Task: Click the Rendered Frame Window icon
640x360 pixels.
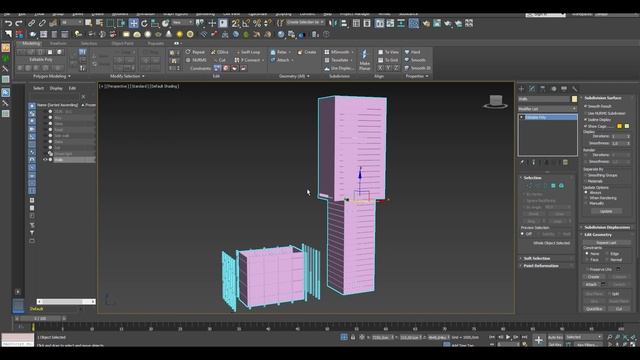Action: click(x=437, y=23)
